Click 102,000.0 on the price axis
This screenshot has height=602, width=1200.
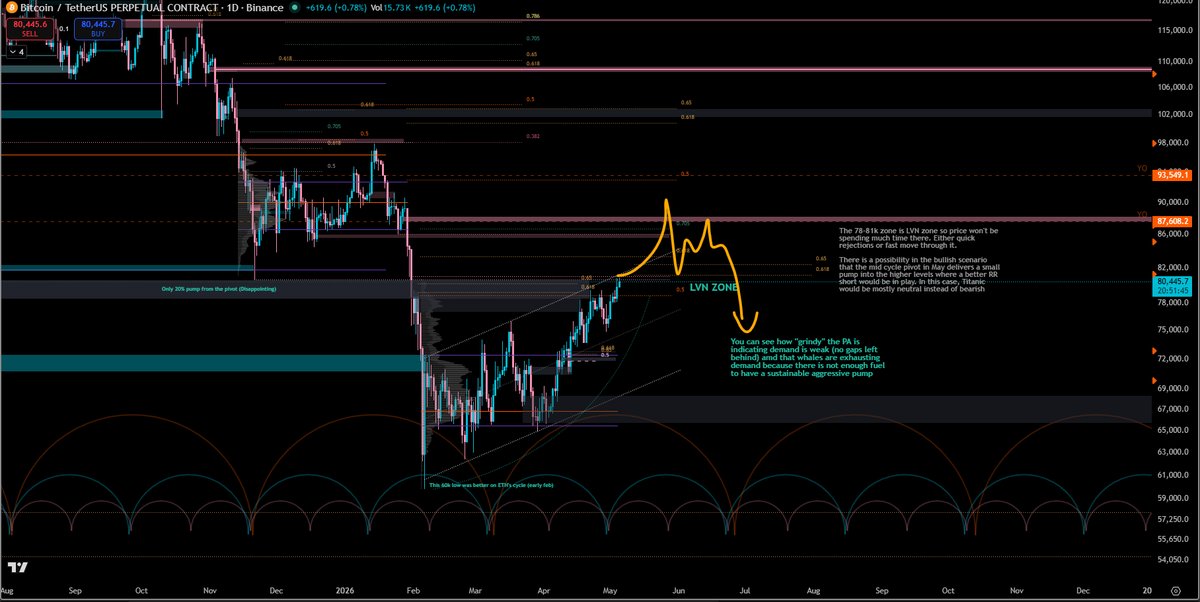1176,113
